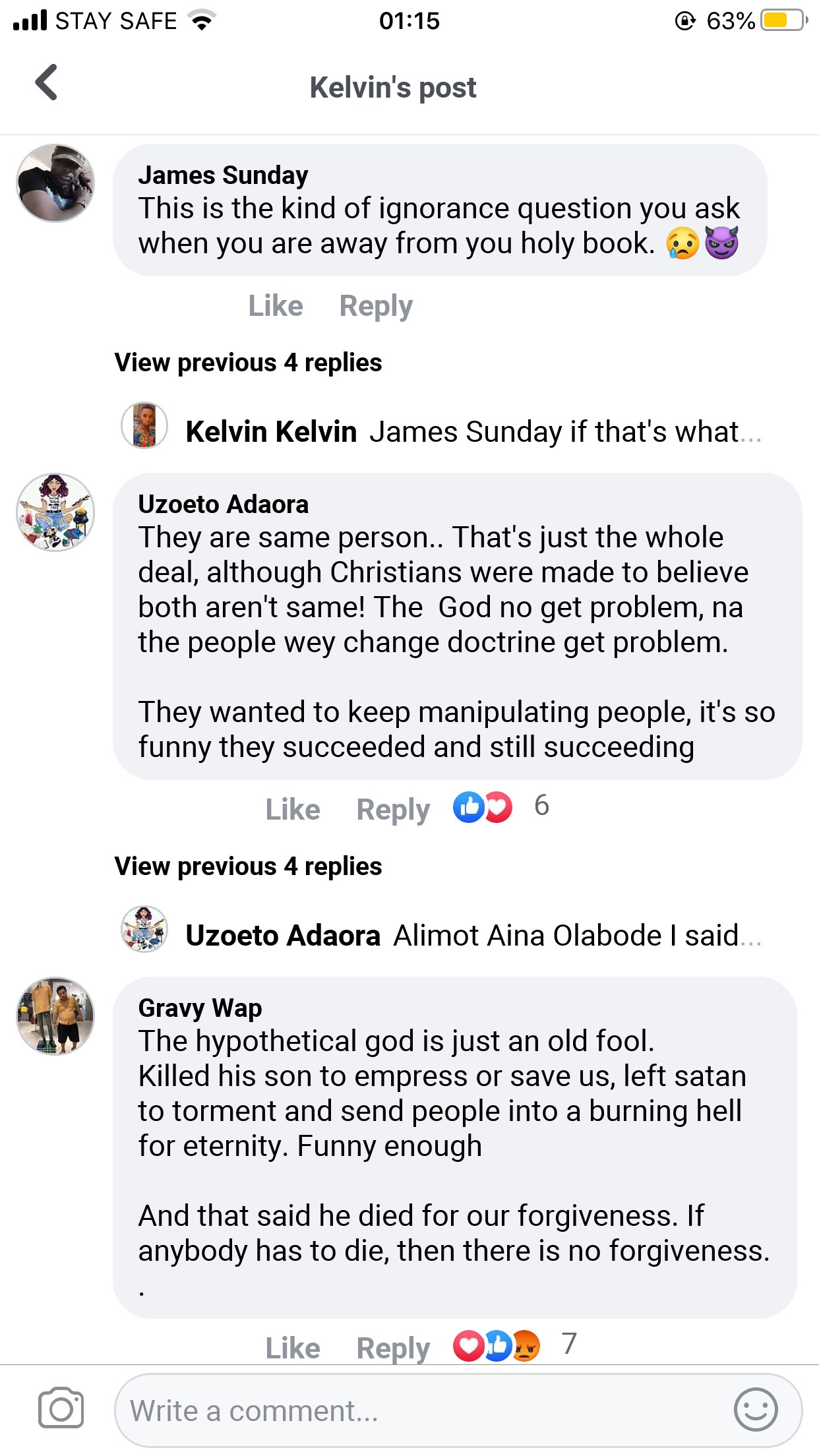
Task: View reactions on Uzoeto Adaora's comment
Action: tap(500, 807)
